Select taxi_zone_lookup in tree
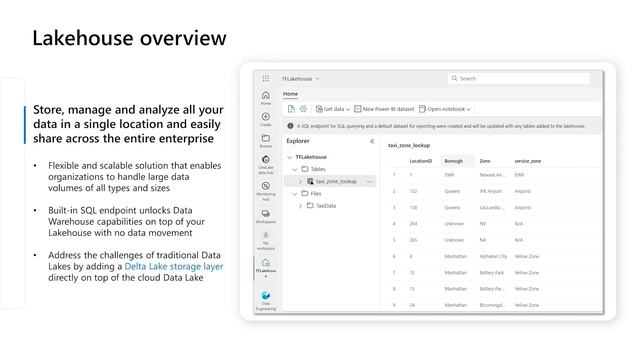 [336, 181]
